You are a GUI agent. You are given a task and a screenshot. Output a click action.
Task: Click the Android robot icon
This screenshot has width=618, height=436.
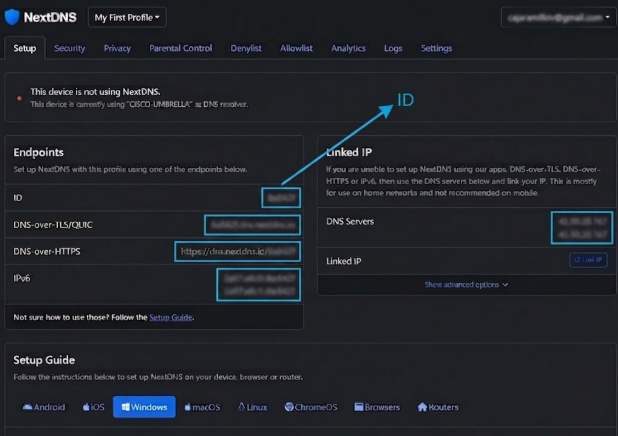pos(27,407)
